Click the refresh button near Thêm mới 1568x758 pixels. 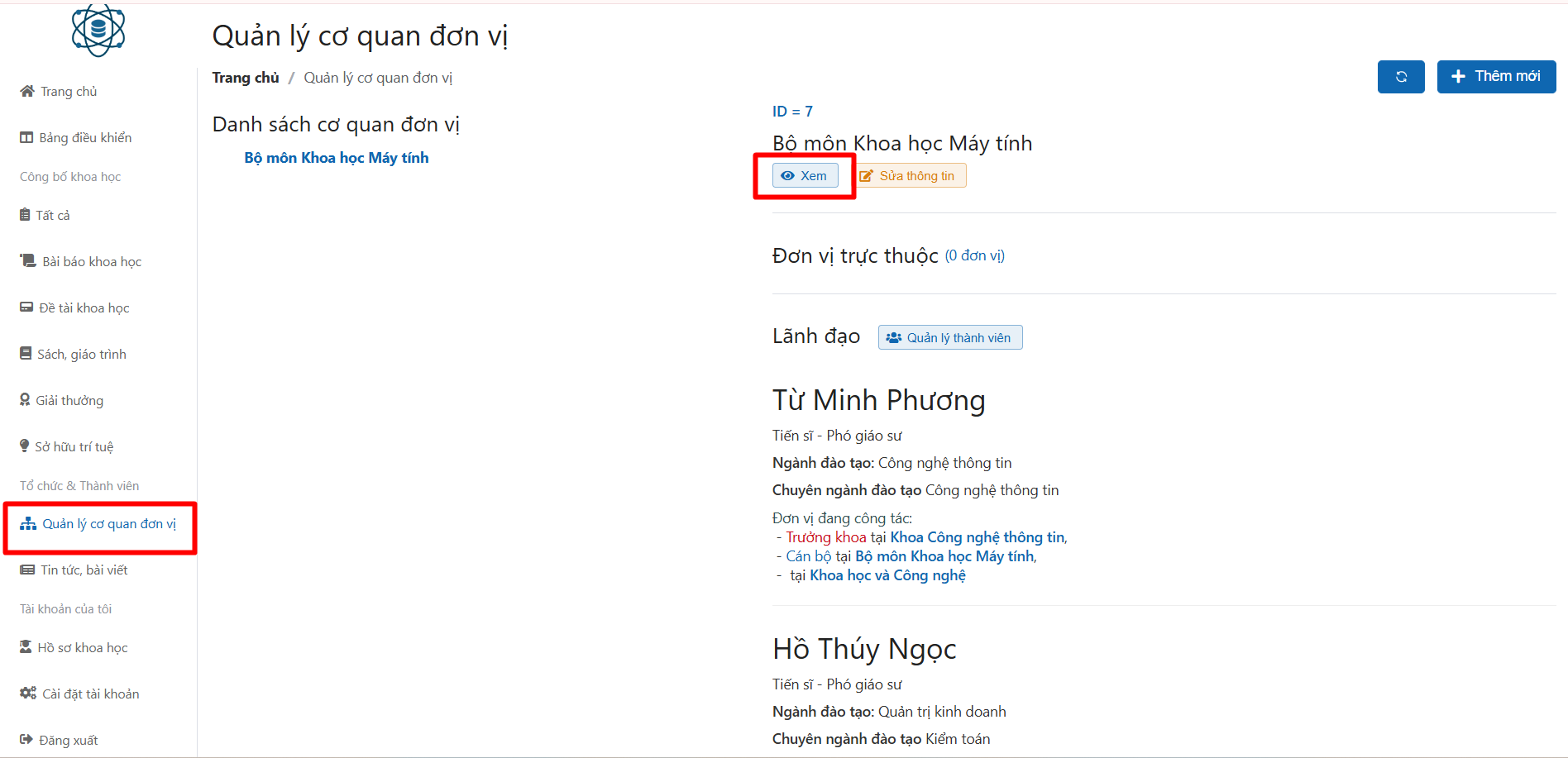(x=1401, y=76)
